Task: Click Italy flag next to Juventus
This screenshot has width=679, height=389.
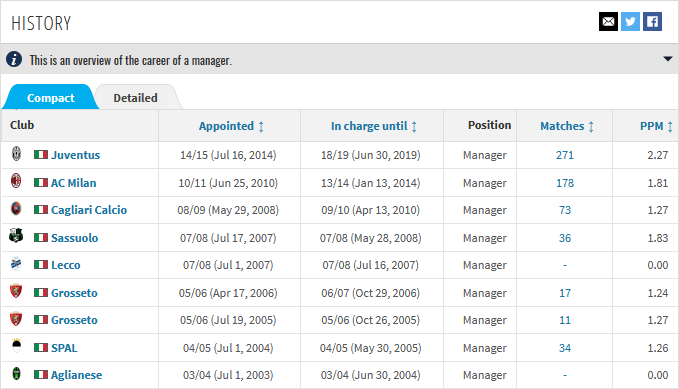Action: (41, 155)
